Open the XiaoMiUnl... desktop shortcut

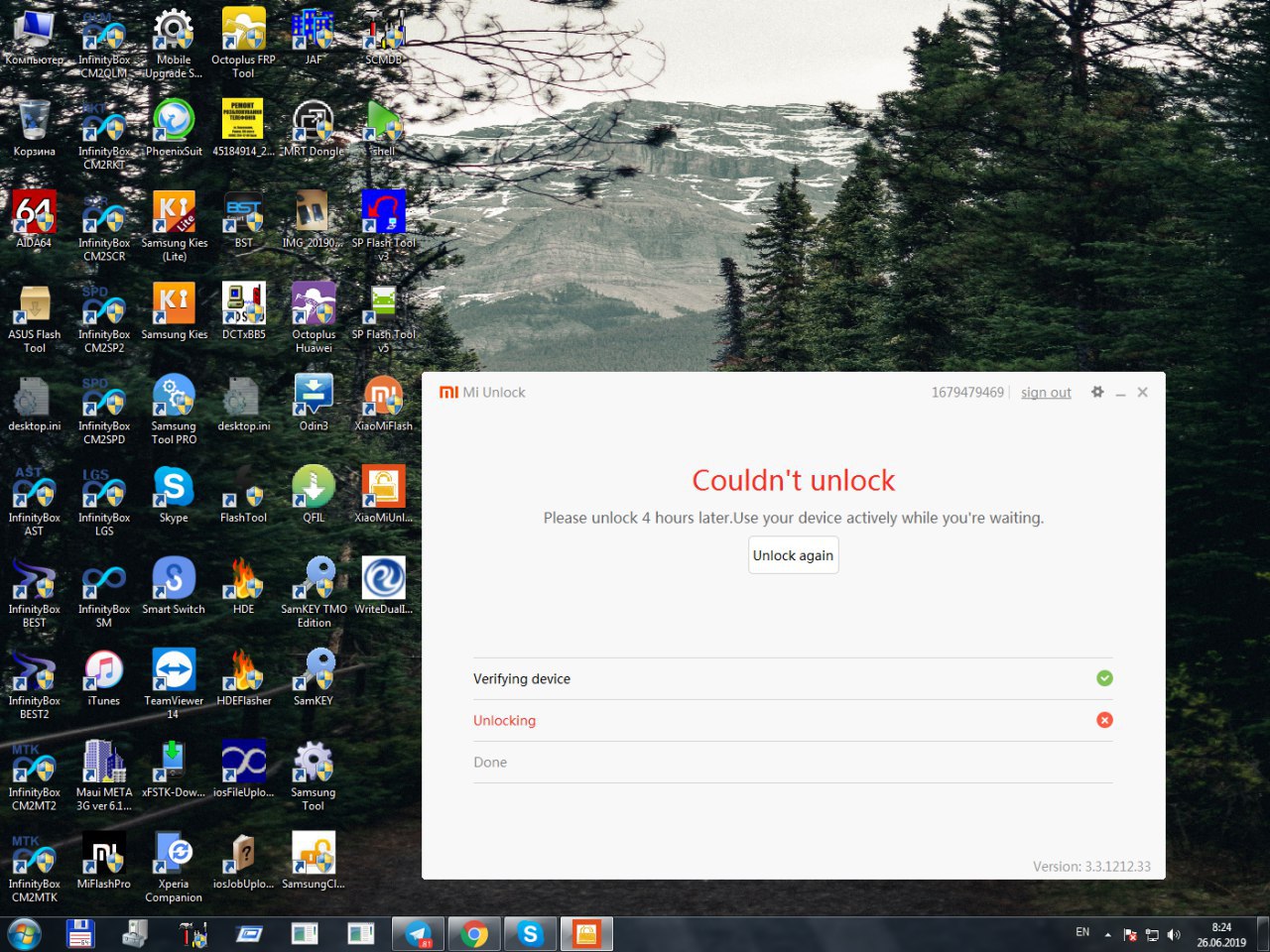tap(383, 495)
